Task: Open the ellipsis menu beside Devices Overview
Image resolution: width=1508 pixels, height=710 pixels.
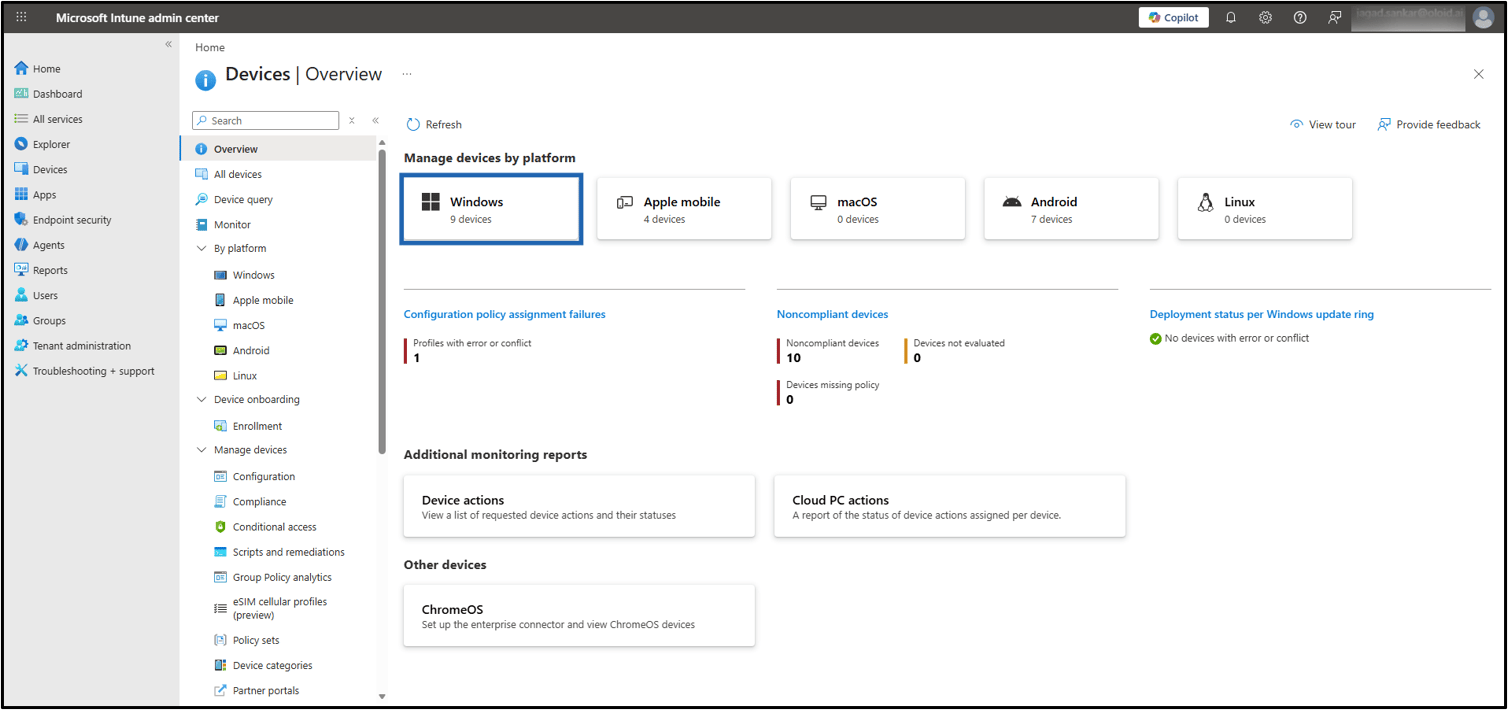Action: 407,74
